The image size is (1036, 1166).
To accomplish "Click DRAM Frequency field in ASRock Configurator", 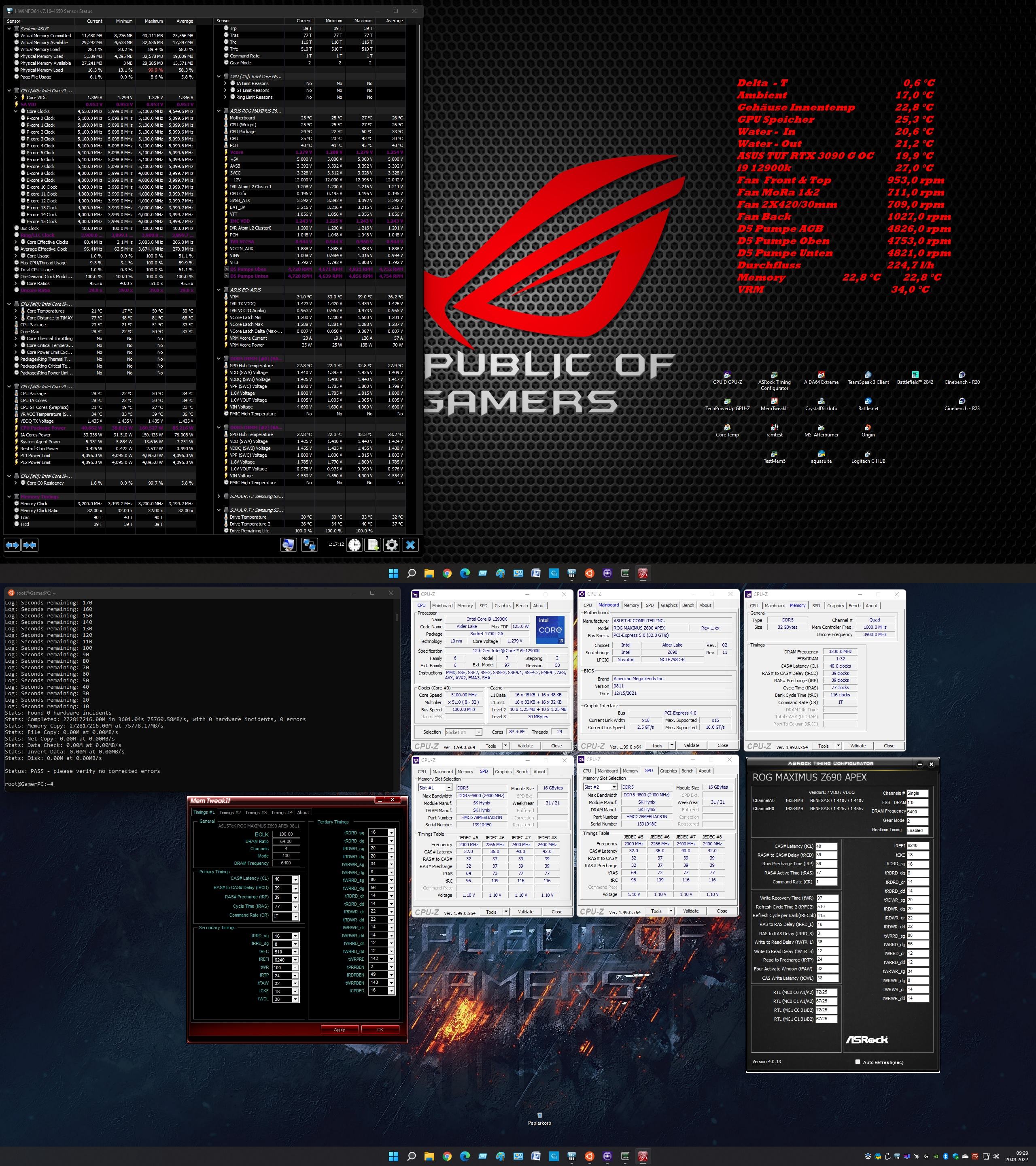I will 917,811.
